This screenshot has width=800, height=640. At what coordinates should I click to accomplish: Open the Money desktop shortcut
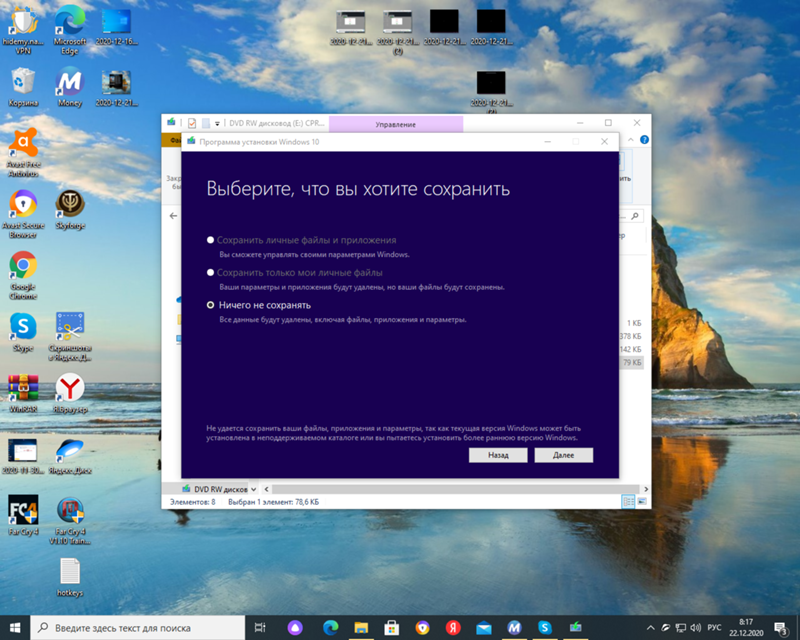pos(70,87)
